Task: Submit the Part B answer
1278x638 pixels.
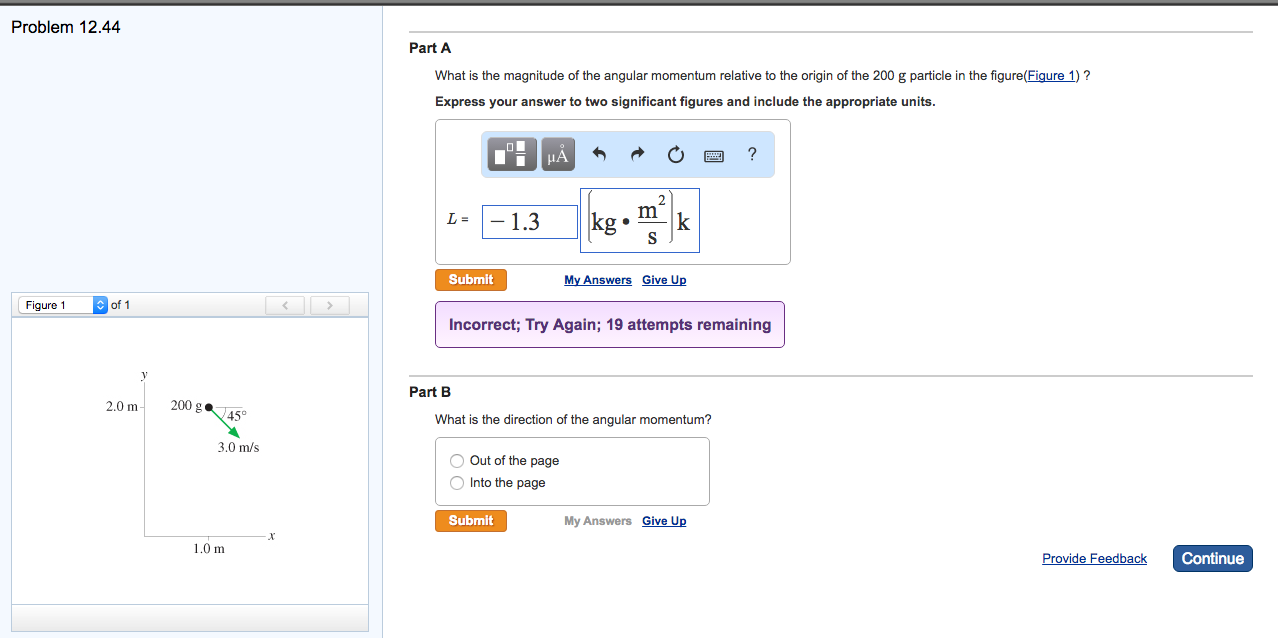Action: tap(471, 521)
